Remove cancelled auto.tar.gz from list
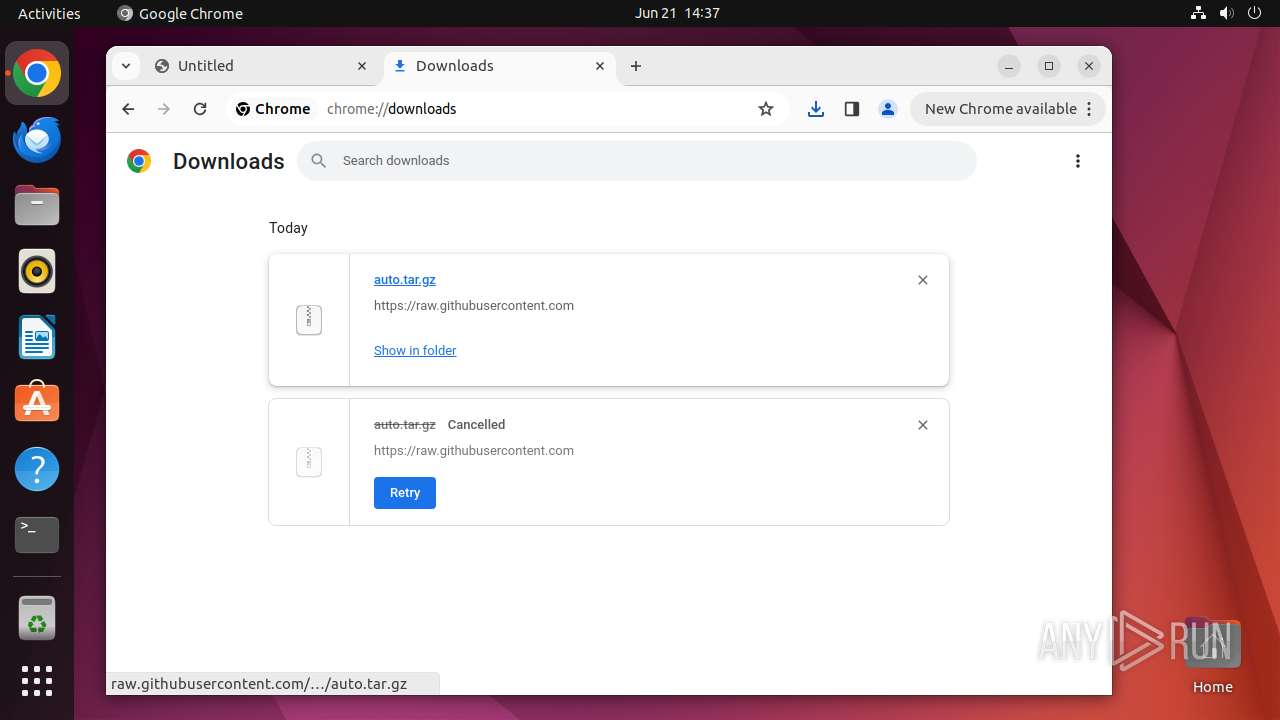Viewport: 1280px width, 720px height. click(923, 425)
